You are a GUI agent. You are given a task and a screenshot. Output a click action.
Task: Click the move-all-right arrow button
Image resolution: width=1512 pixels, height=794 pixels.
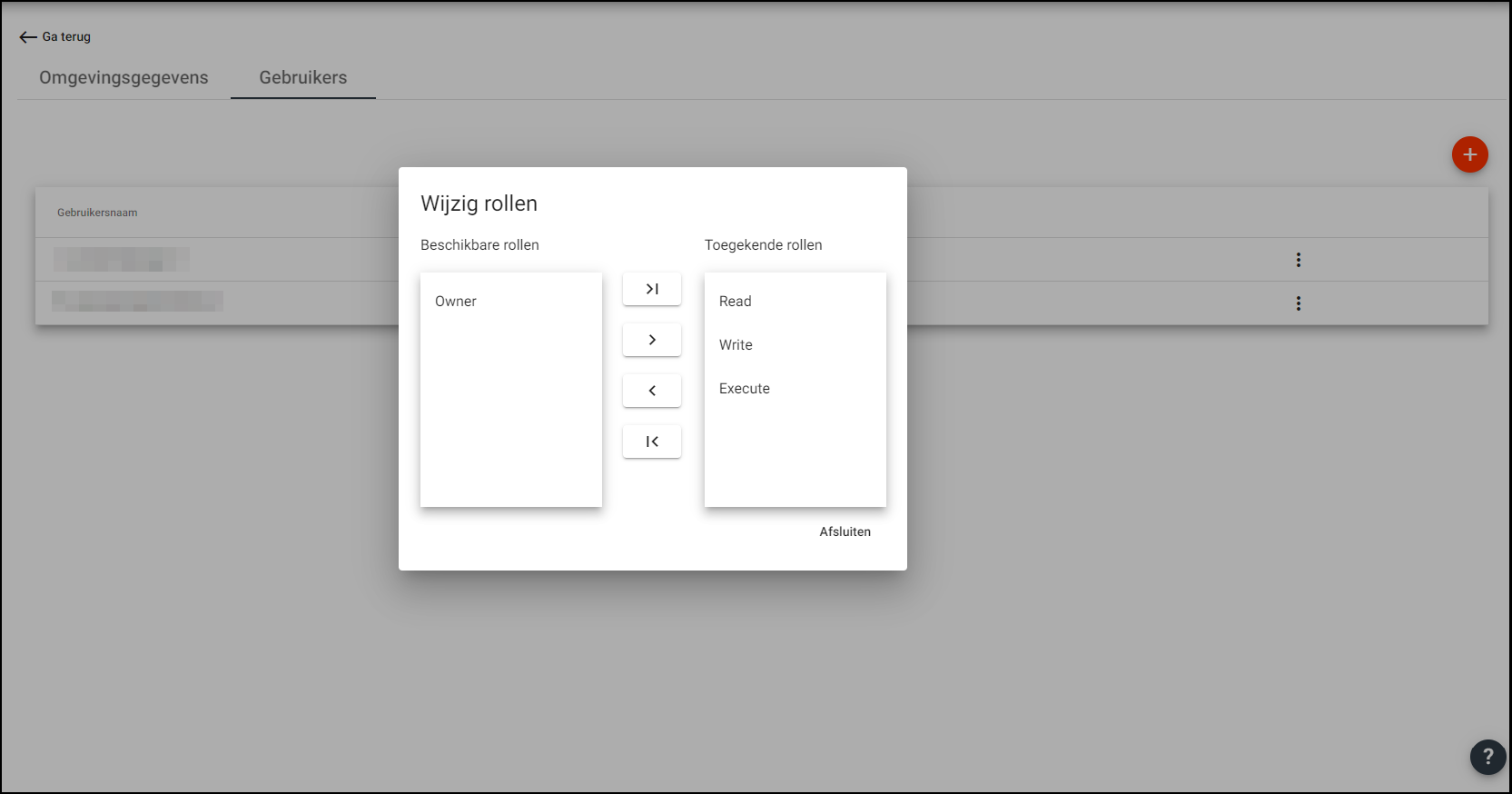651,289
